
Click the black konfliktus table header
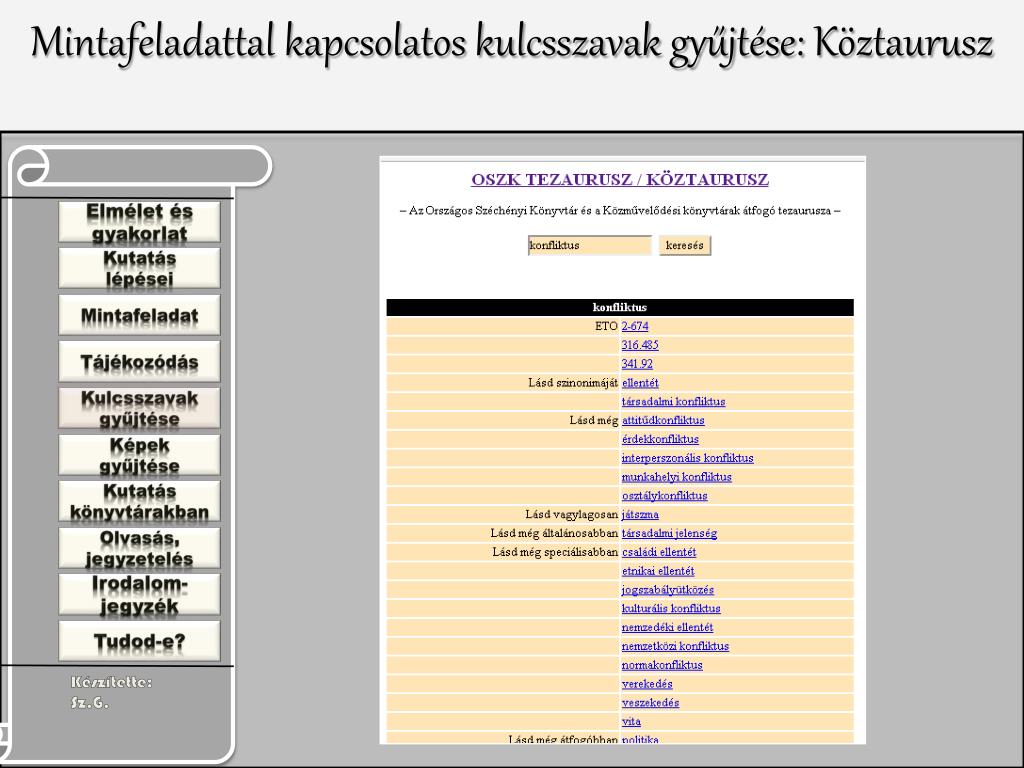click(620, 308)
